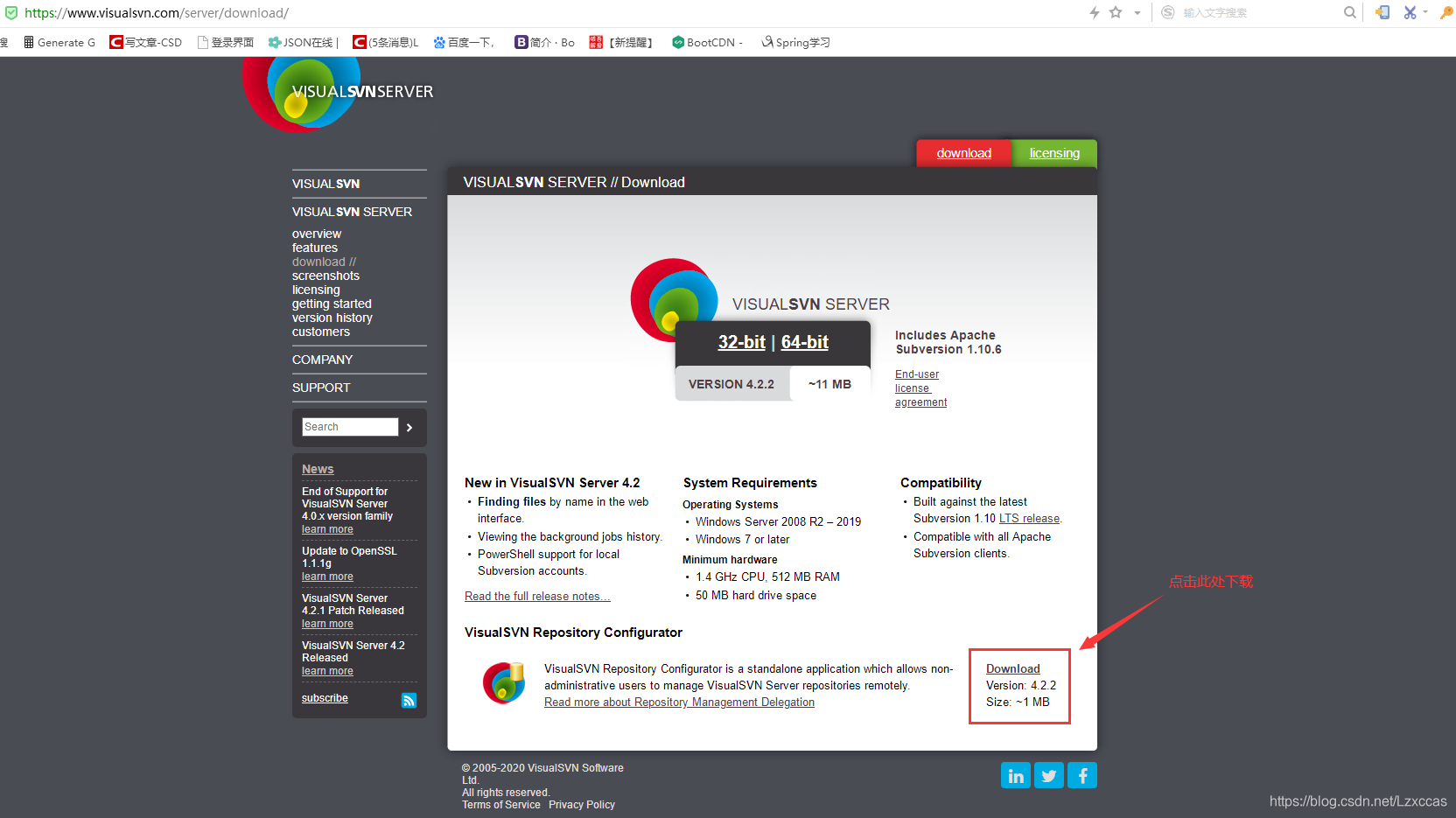The height and width of the screenshot is (818, 1456).
Task: Bookmark this page with the star icon
Action: [1116, 12]
